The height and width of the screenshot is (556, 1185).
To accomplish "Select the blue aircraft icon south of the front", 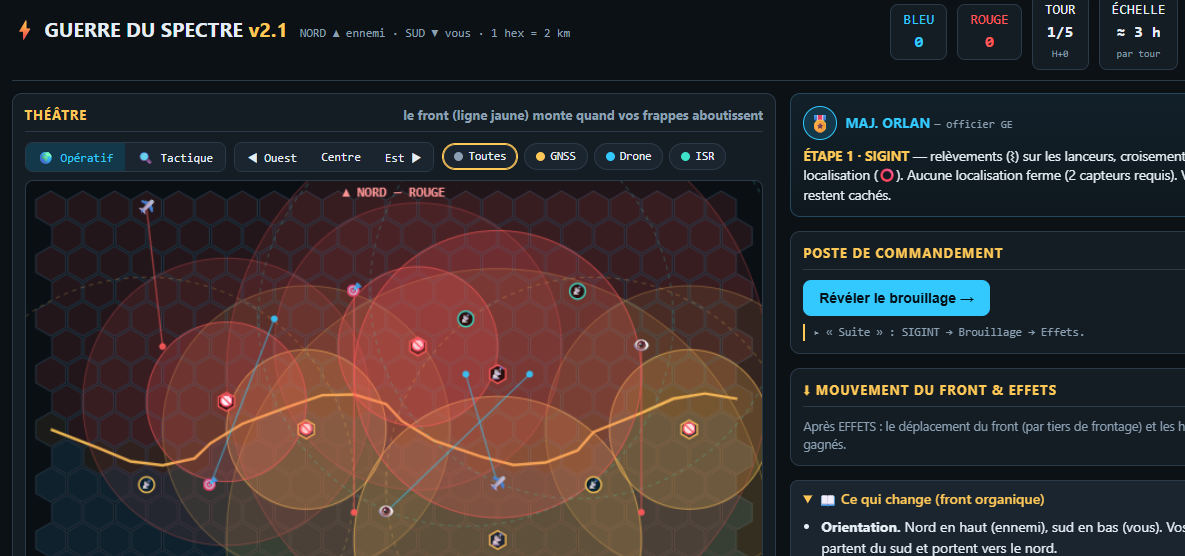I will point(497,482).
